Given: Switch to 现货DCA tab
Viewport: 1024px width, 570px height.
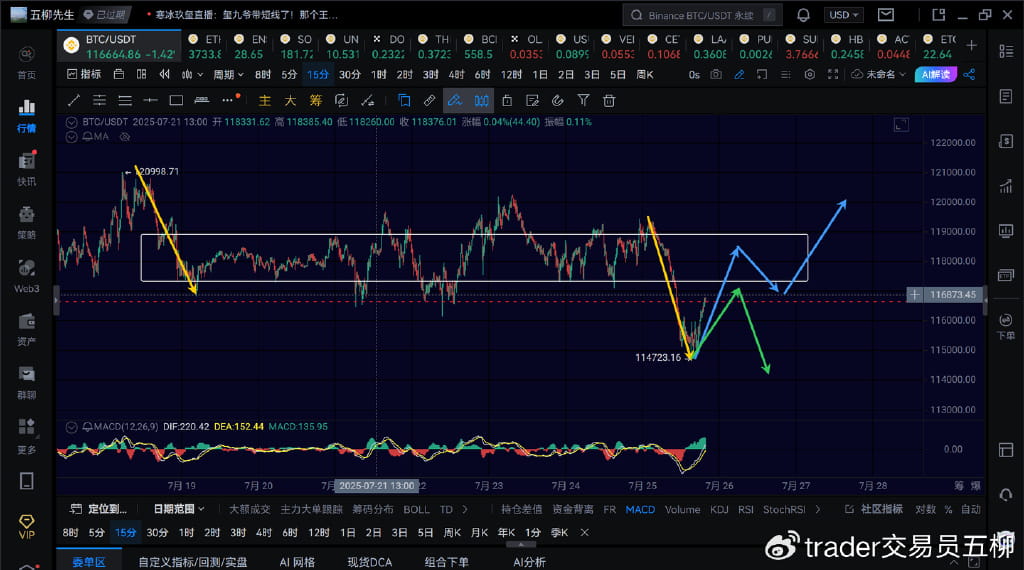Looking at the screenshot, I should [x=370, y=562].
